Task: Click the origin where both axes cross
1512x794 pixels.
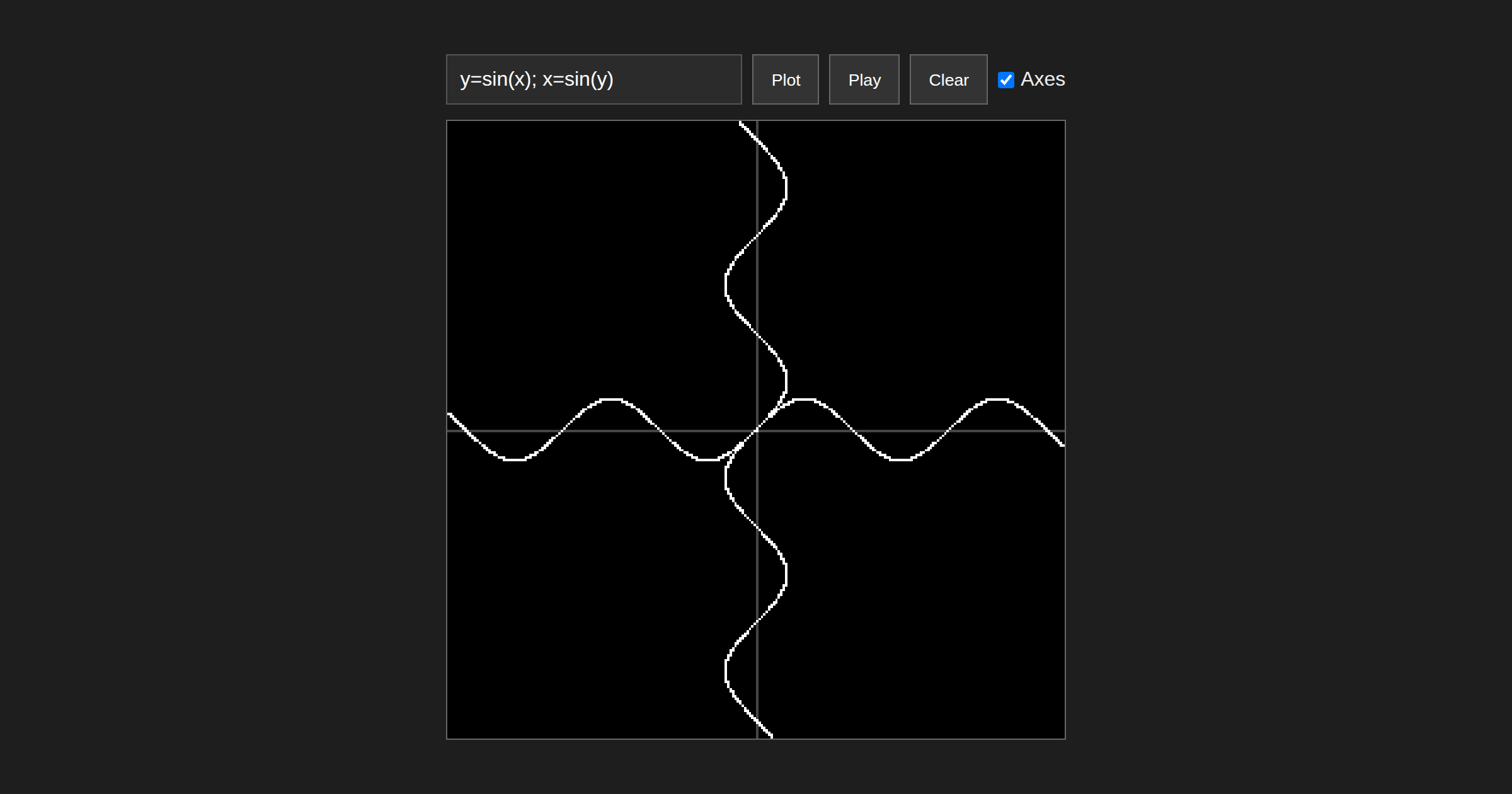Action: (757, 430)
